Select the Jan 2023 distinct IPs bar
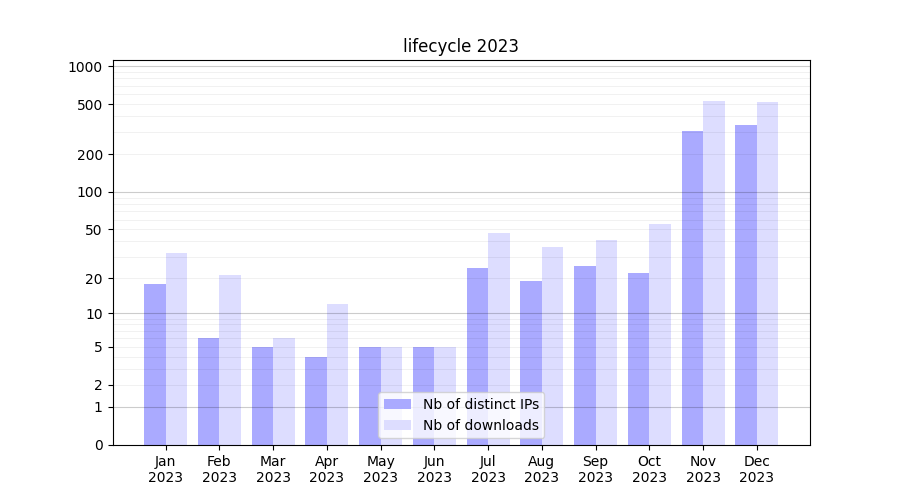 point(155,364)
